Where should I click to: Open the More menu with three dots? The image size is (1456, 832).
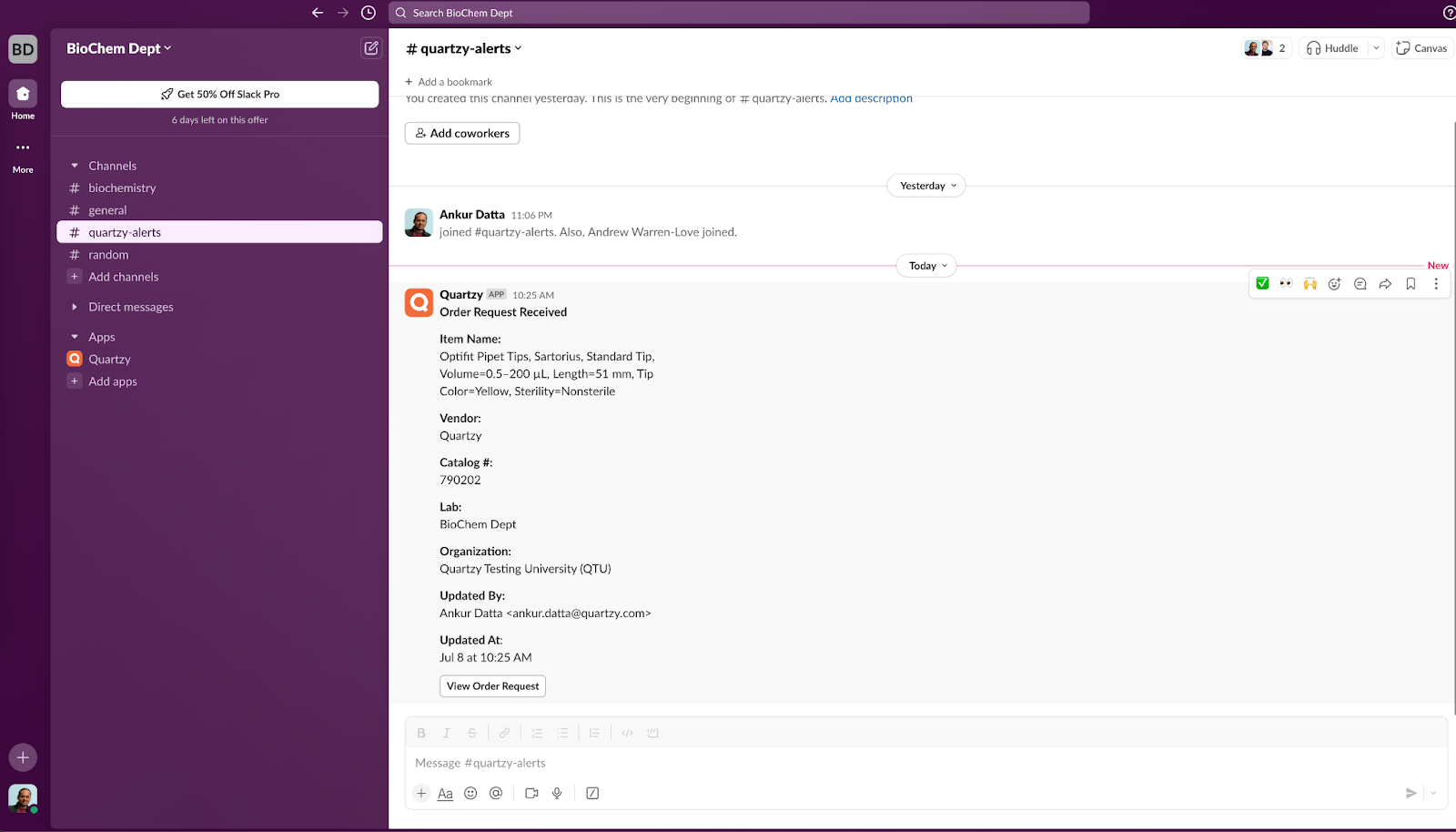[x=23, y=155]
